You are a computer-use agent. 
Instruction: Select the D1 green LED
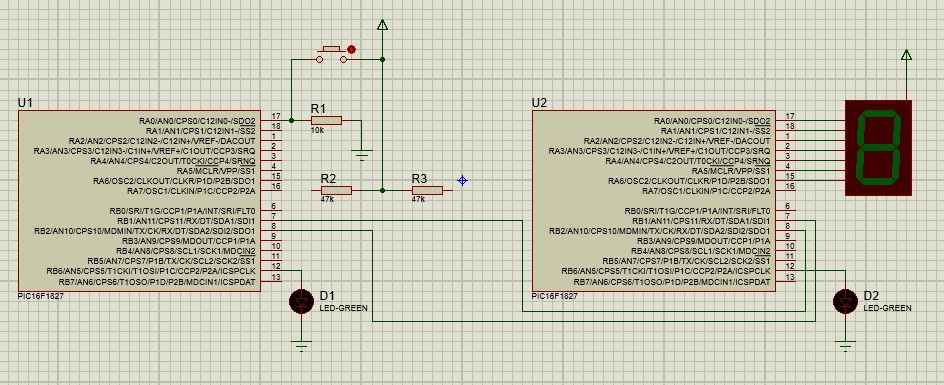301,301
